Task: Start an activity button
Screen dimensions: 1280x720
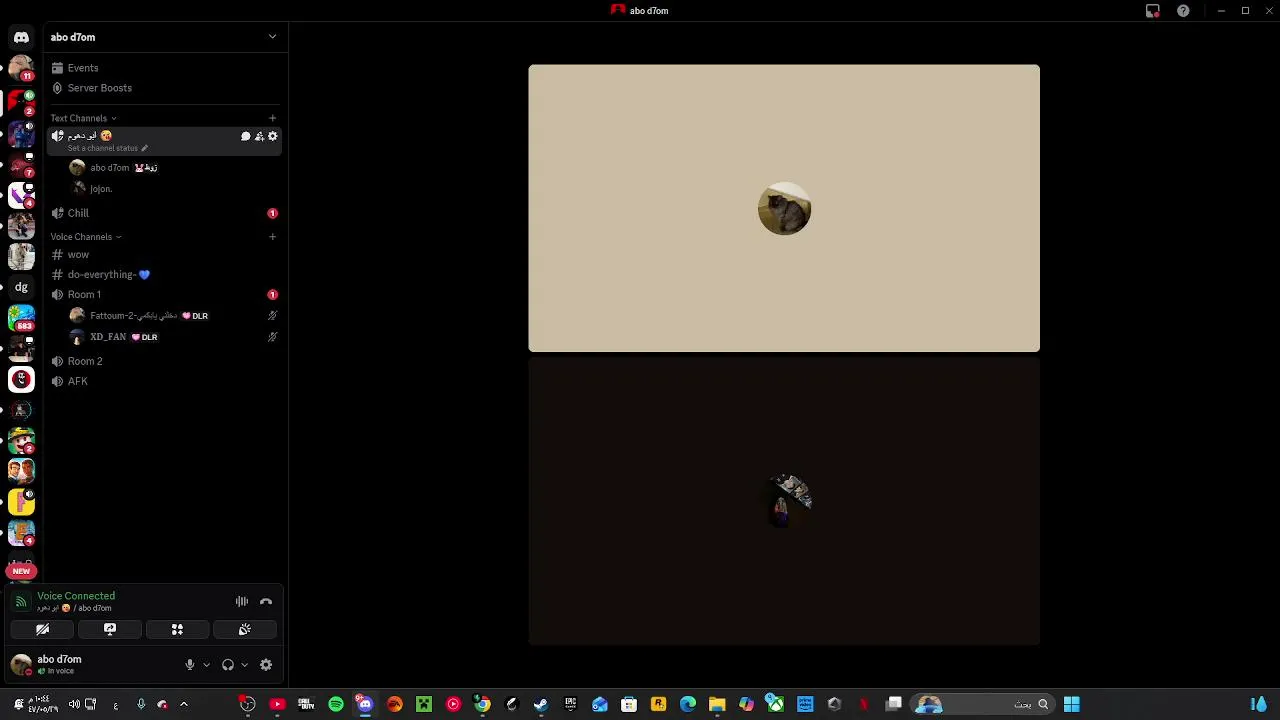Action: coord(177,629)
